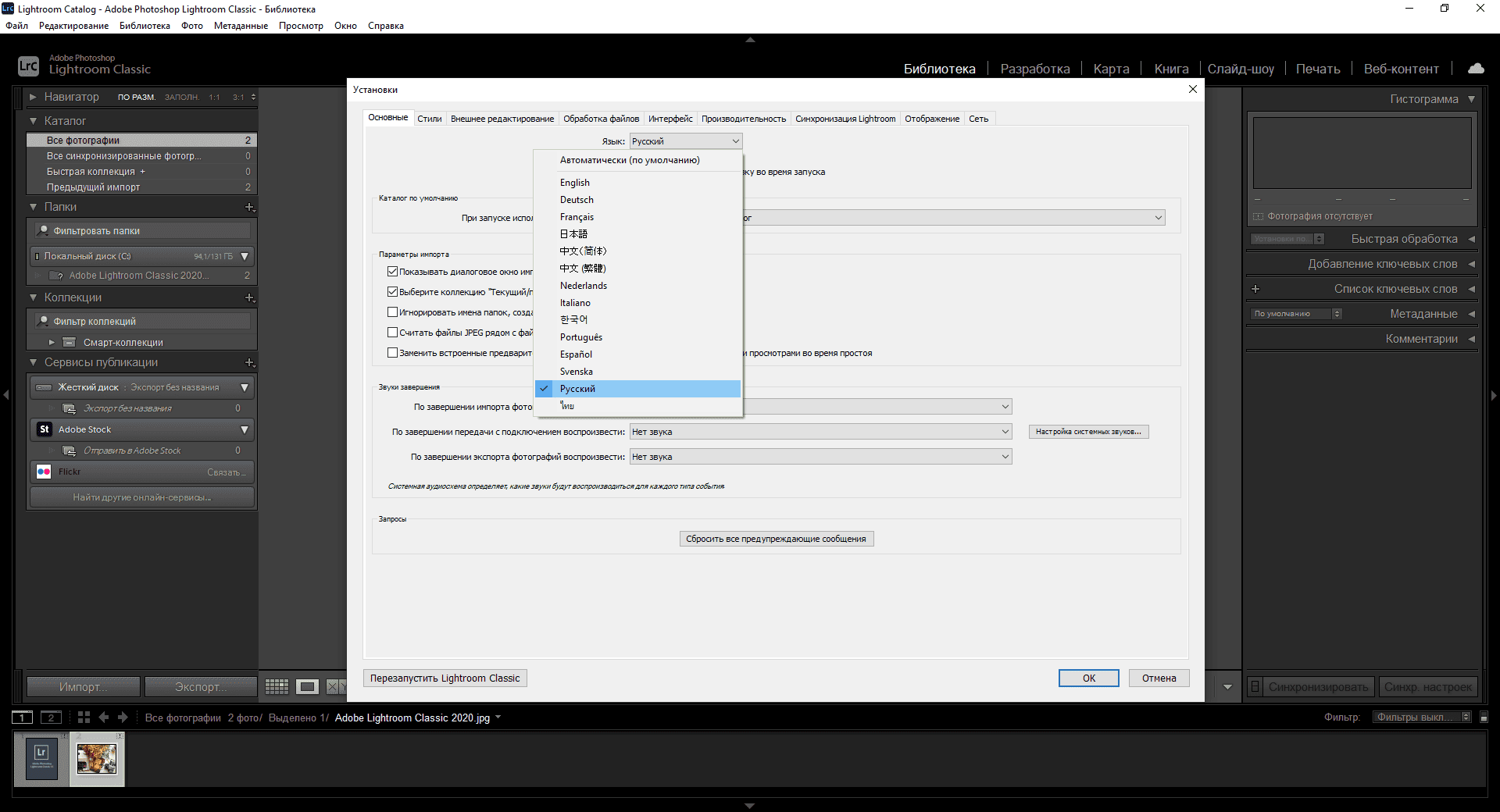The width and height of the screenshot is (1500, 812).
Task: Select main window display button 1
Action: (22, 718)
